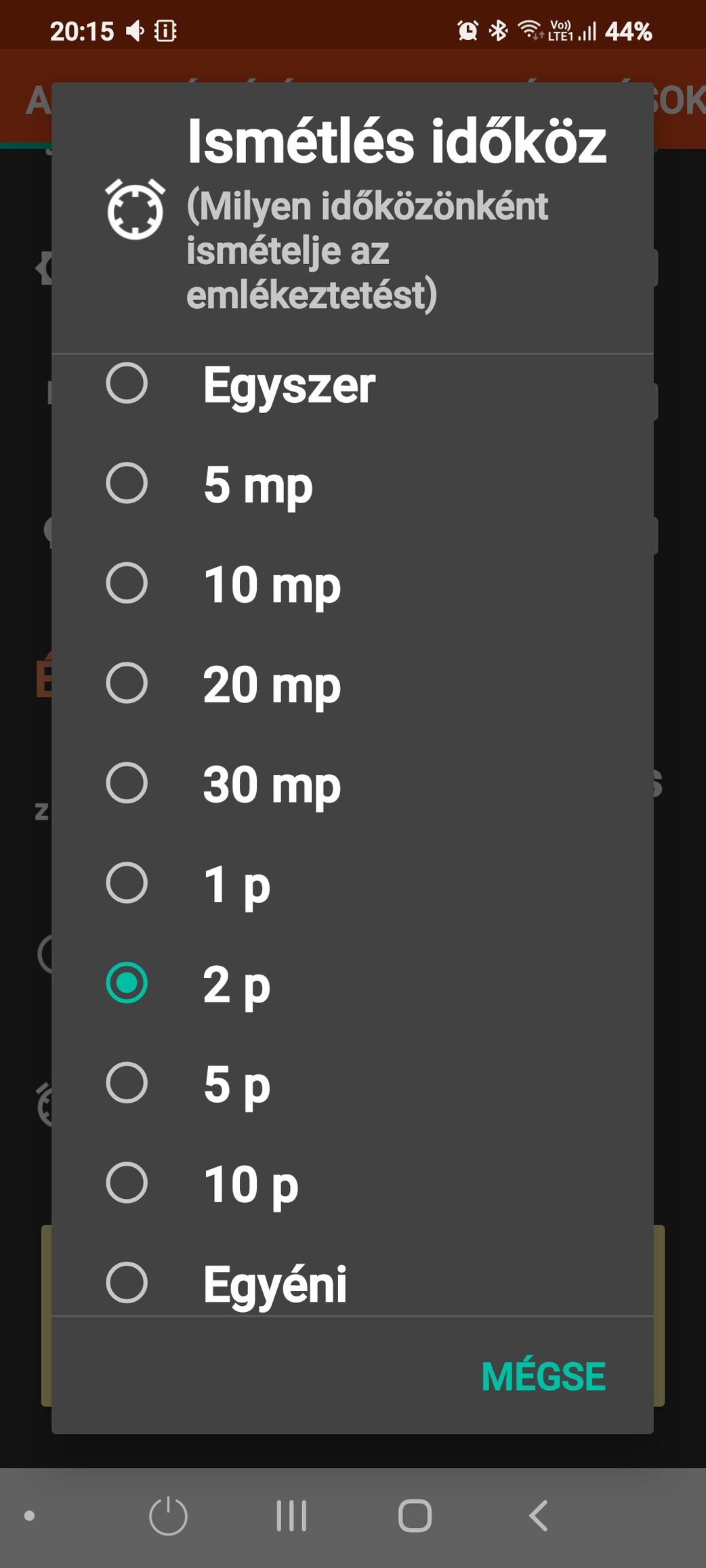Select the 5 mp radio option
706x1568 pixels.
click(352, 484)
